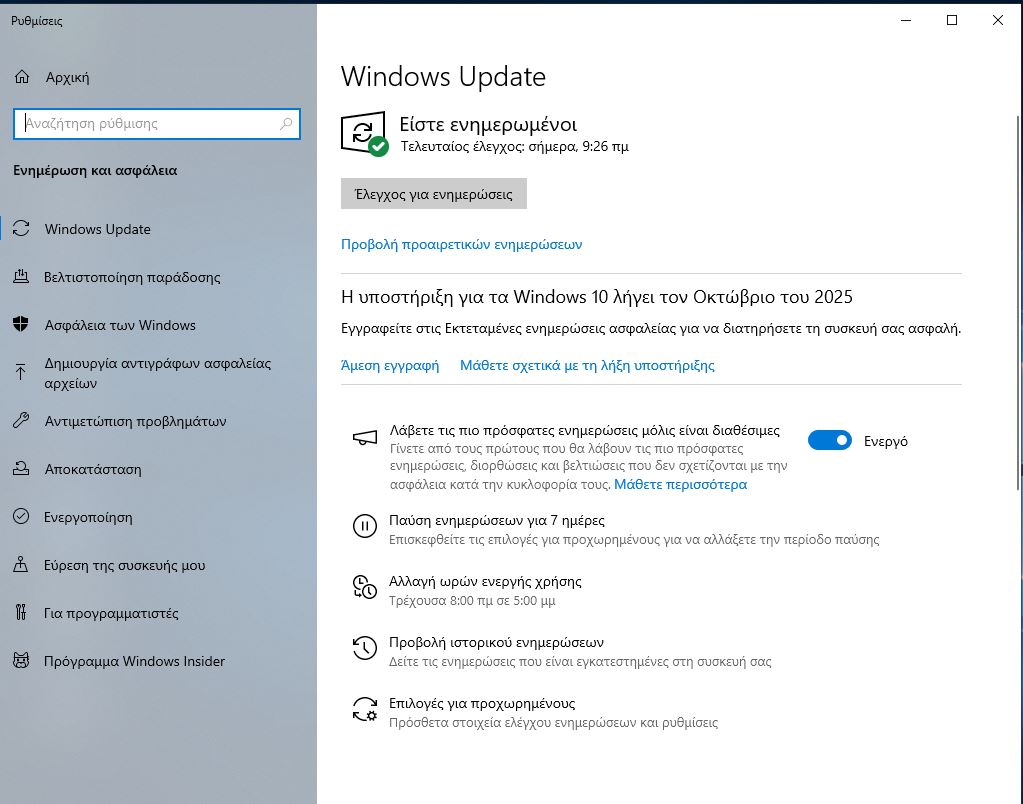Open Βελτιστοποίηση παράδοσης section

(159, 277)
